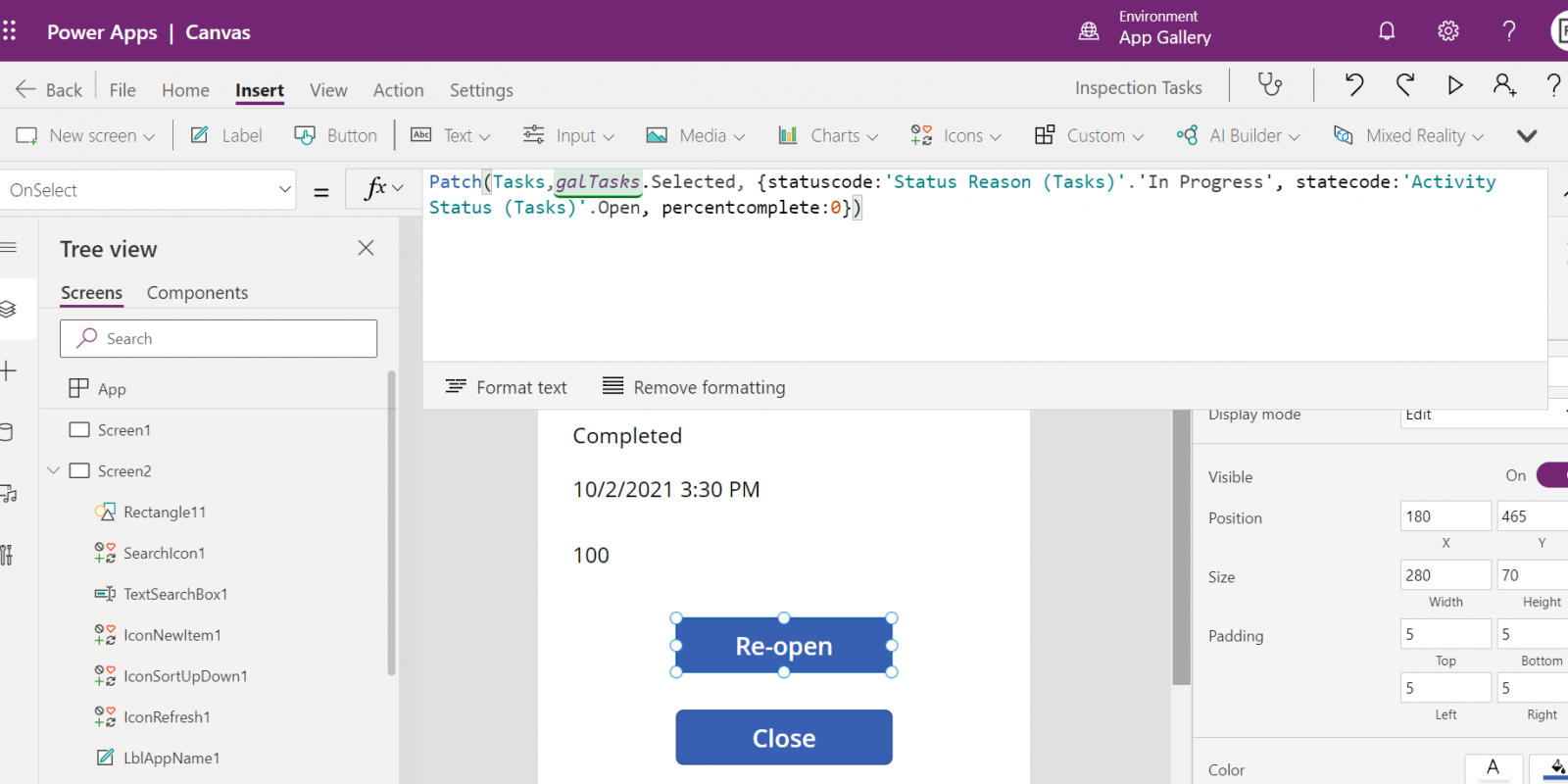Share the app with person icon
This screenshot has height=784, width=1568.
pos(1504,85)
